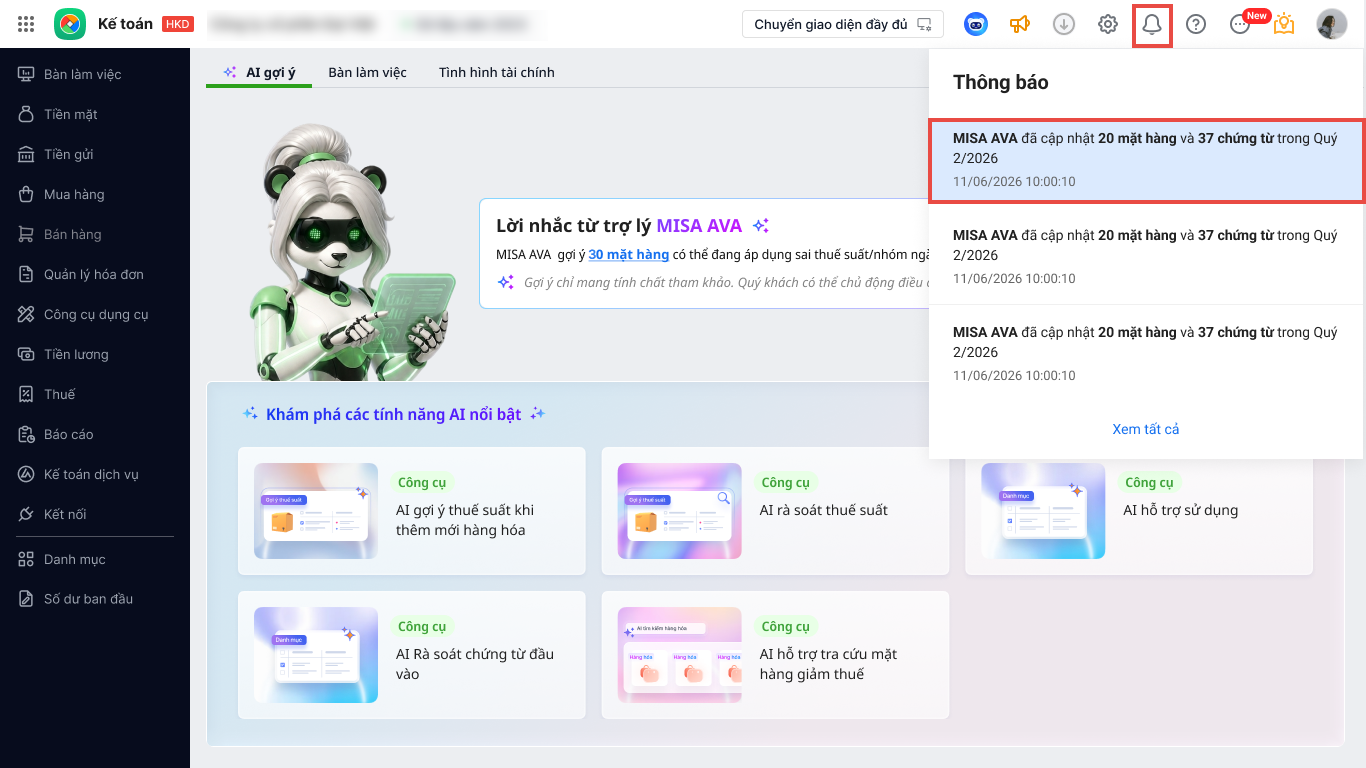Click the orange lightbulb ideas icon
The width and height of the screenshot is (1366, 768).
[1284, 24]
